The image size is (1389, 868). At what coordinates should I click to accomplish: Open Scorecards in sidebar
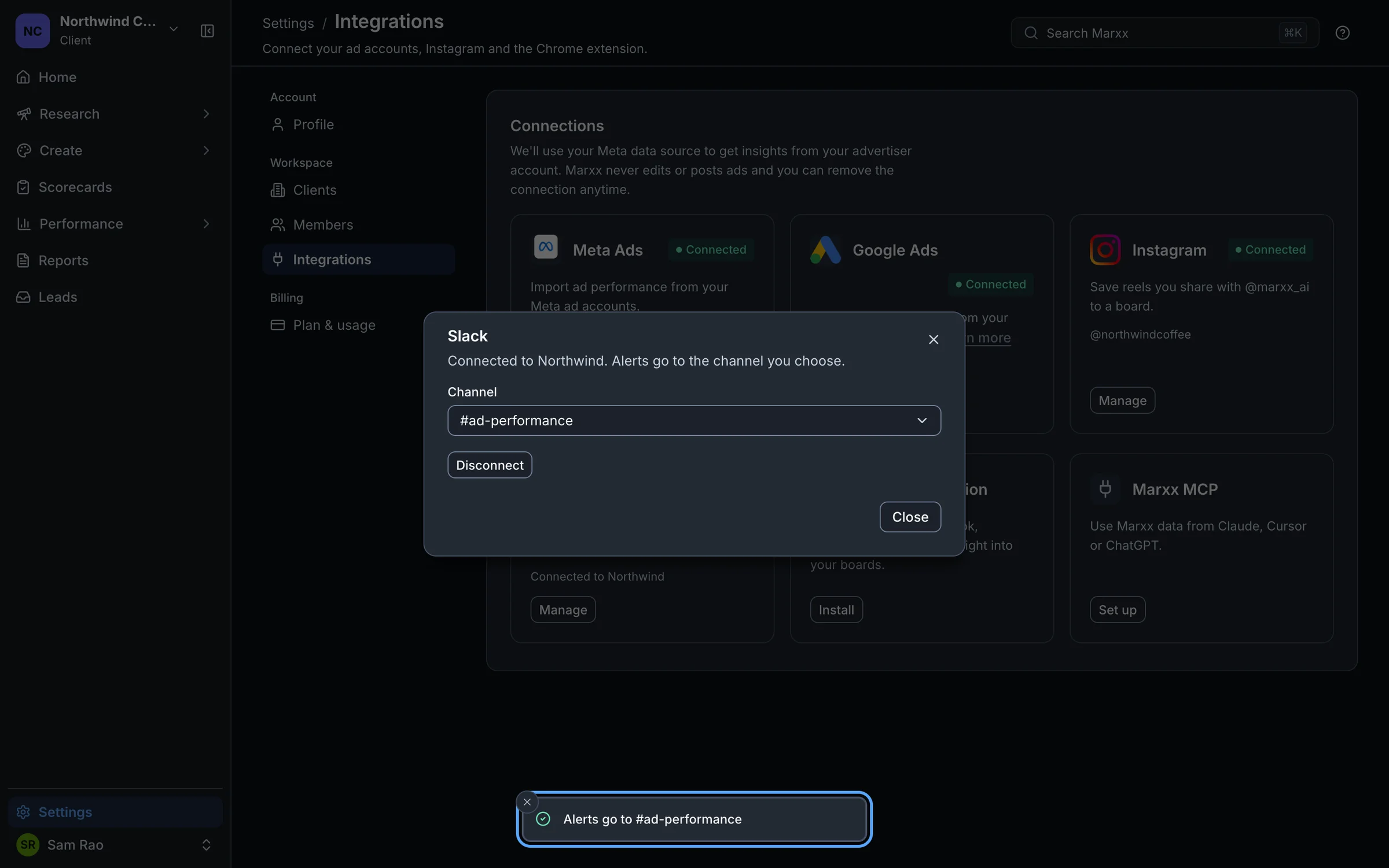click(x=115, y=187)
